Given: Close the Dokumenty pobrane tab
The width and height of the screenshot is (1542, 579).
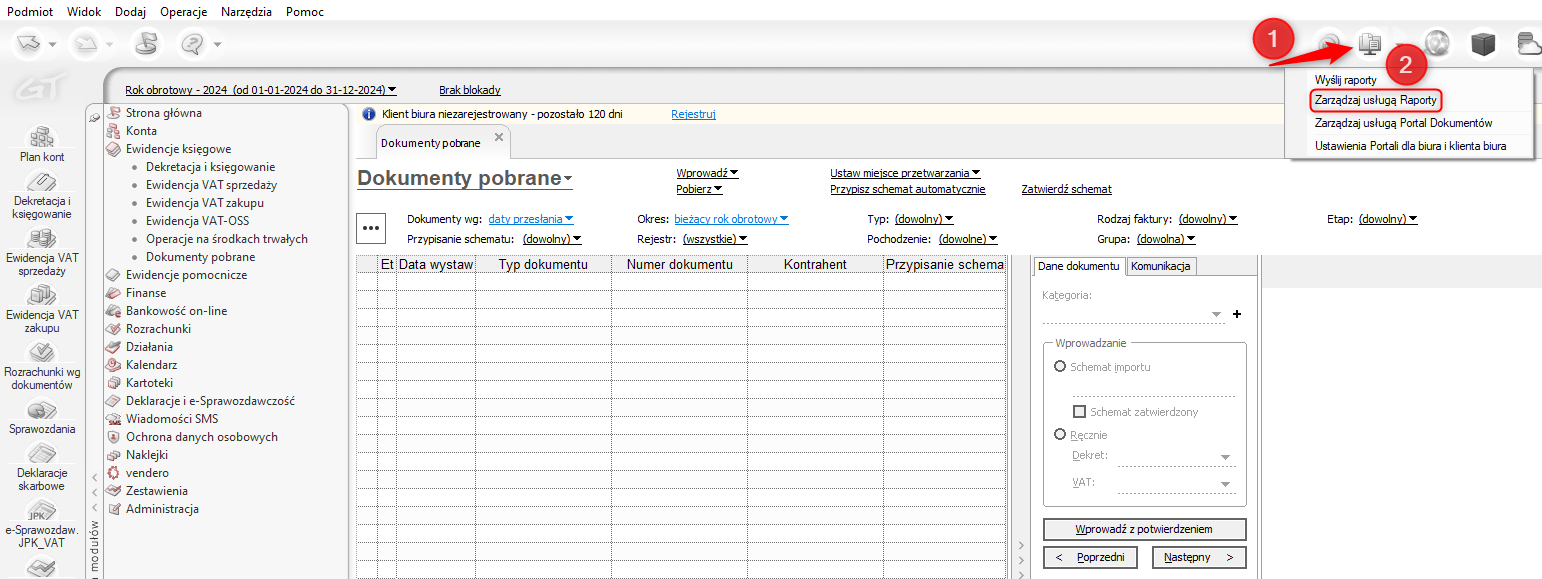Looking at the screenshot, I should 499,138.
